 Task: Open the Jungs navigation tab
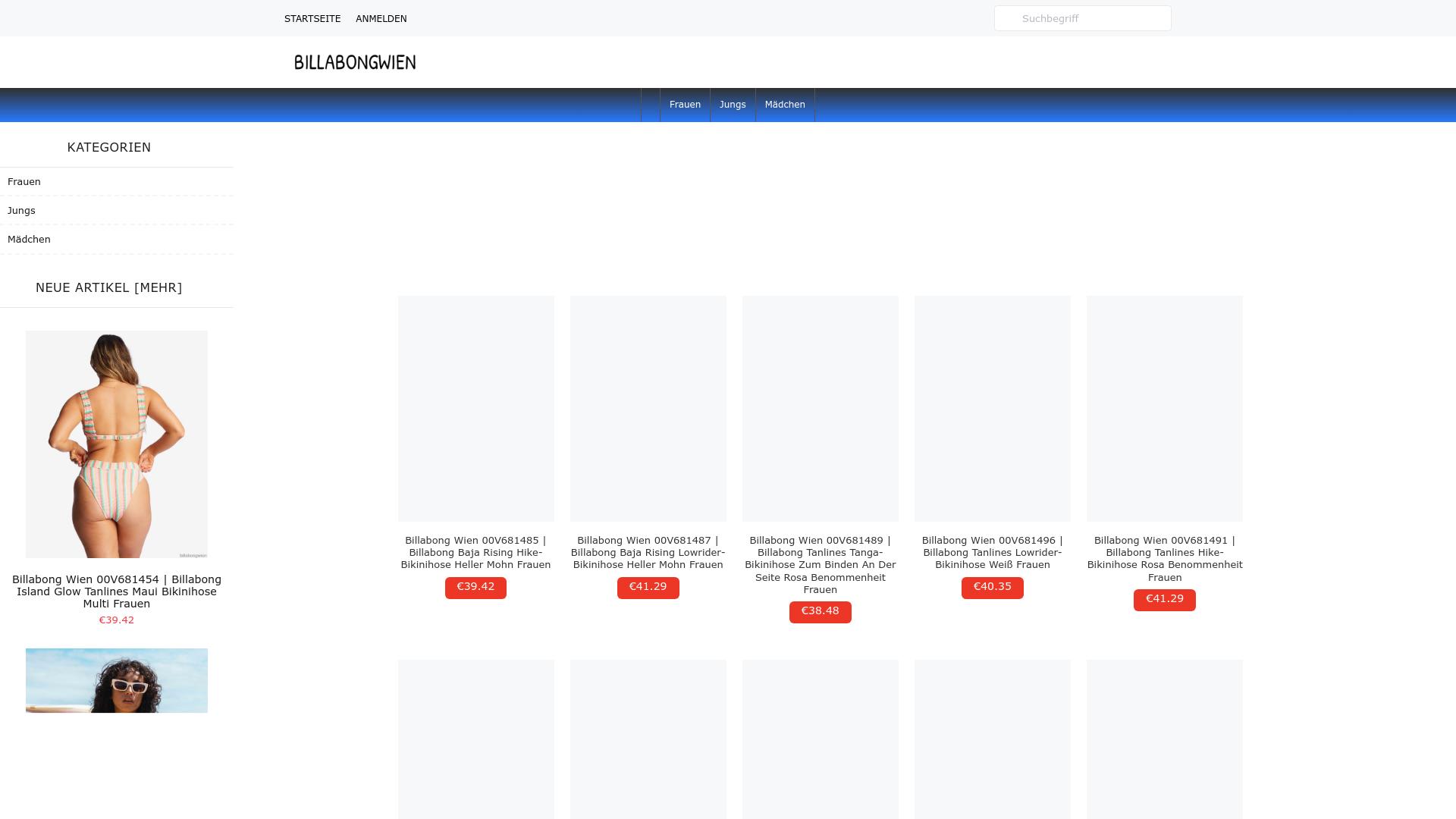[x=732, y=105]
